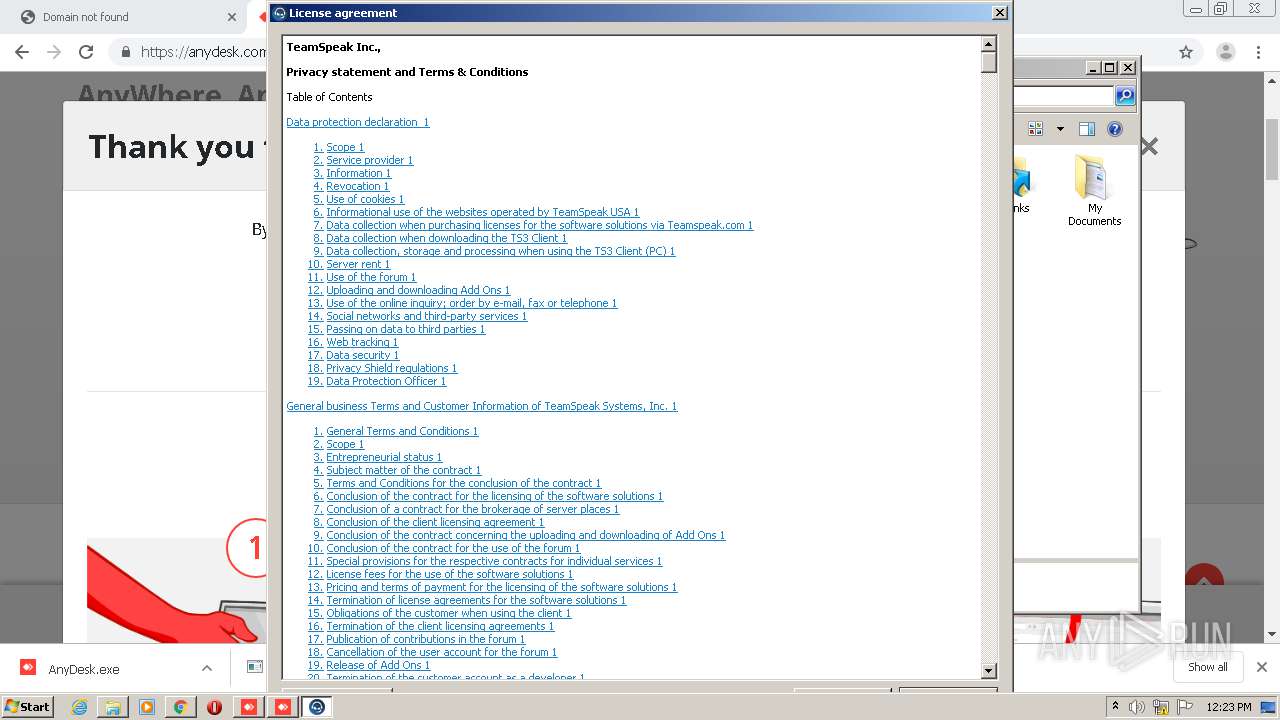Open the Opera browser taskbar icon

[214, 707]
